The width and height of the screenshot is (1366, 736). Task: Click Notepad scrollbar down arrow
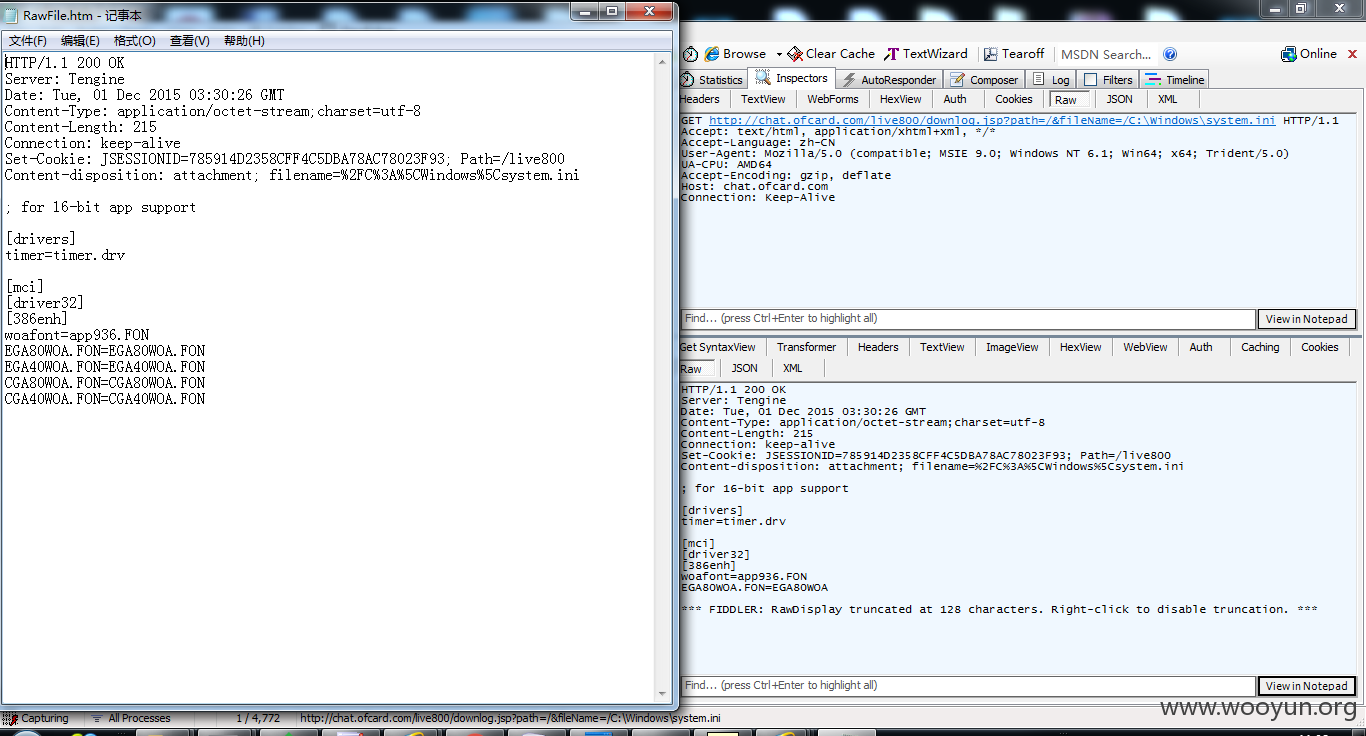pyautogui.click(x=663, y=694)
